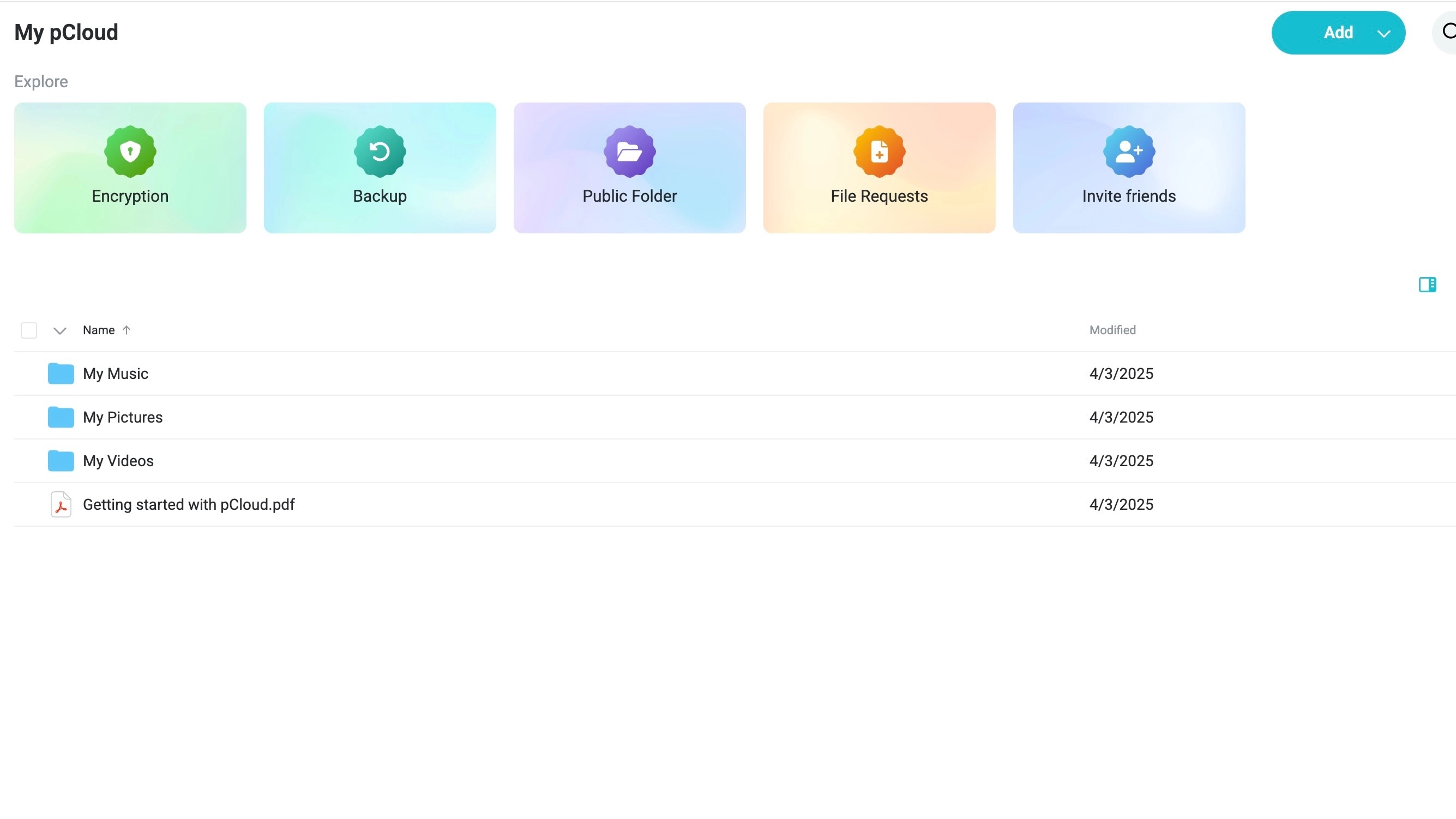Viewport: 1456px width, 819px height.
Task: Click the Add button
Action: [x=1338, y=32]
